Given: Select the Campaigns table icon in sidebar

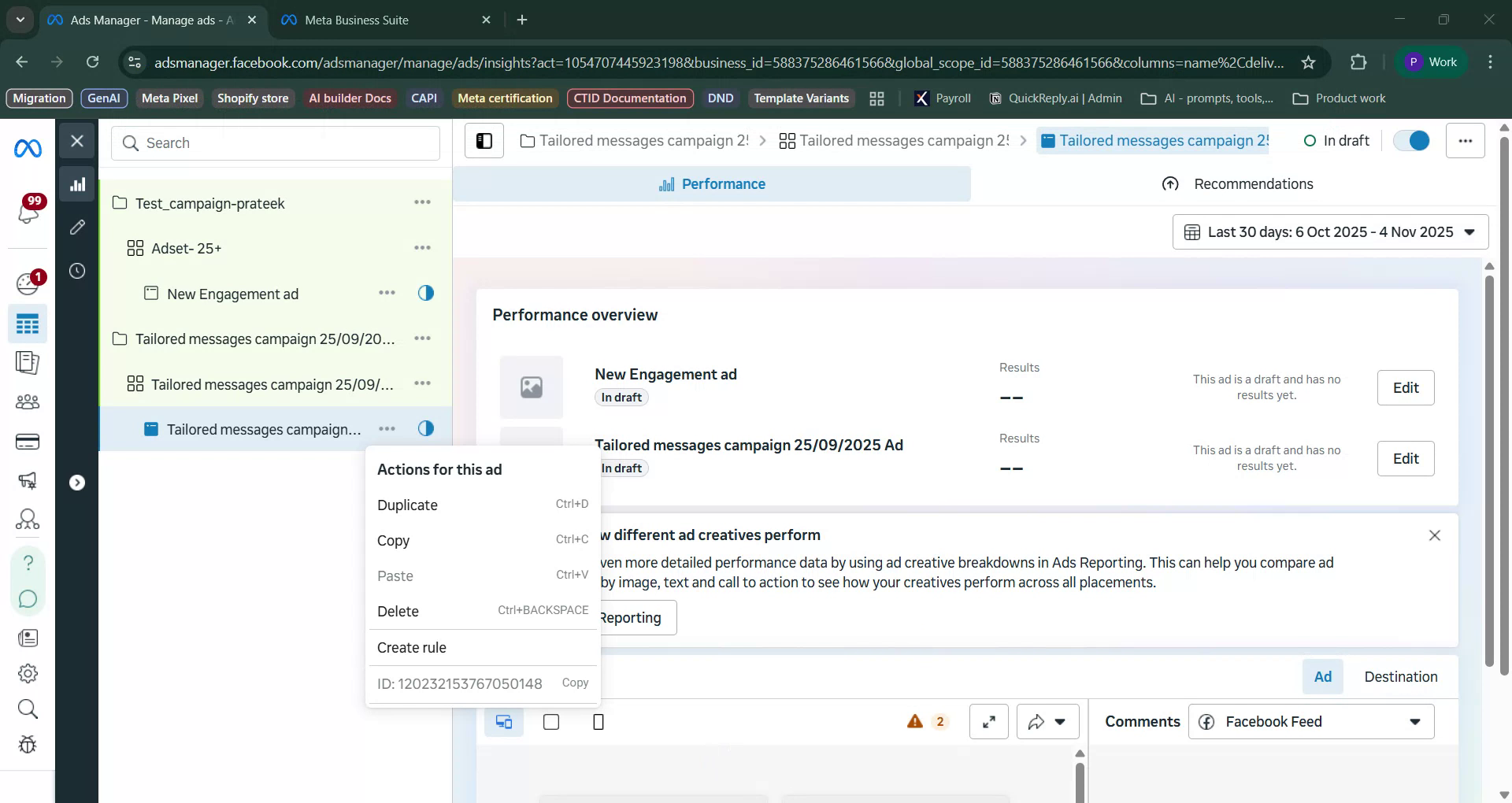Looking at the screenshot, I should click(28, 324).
